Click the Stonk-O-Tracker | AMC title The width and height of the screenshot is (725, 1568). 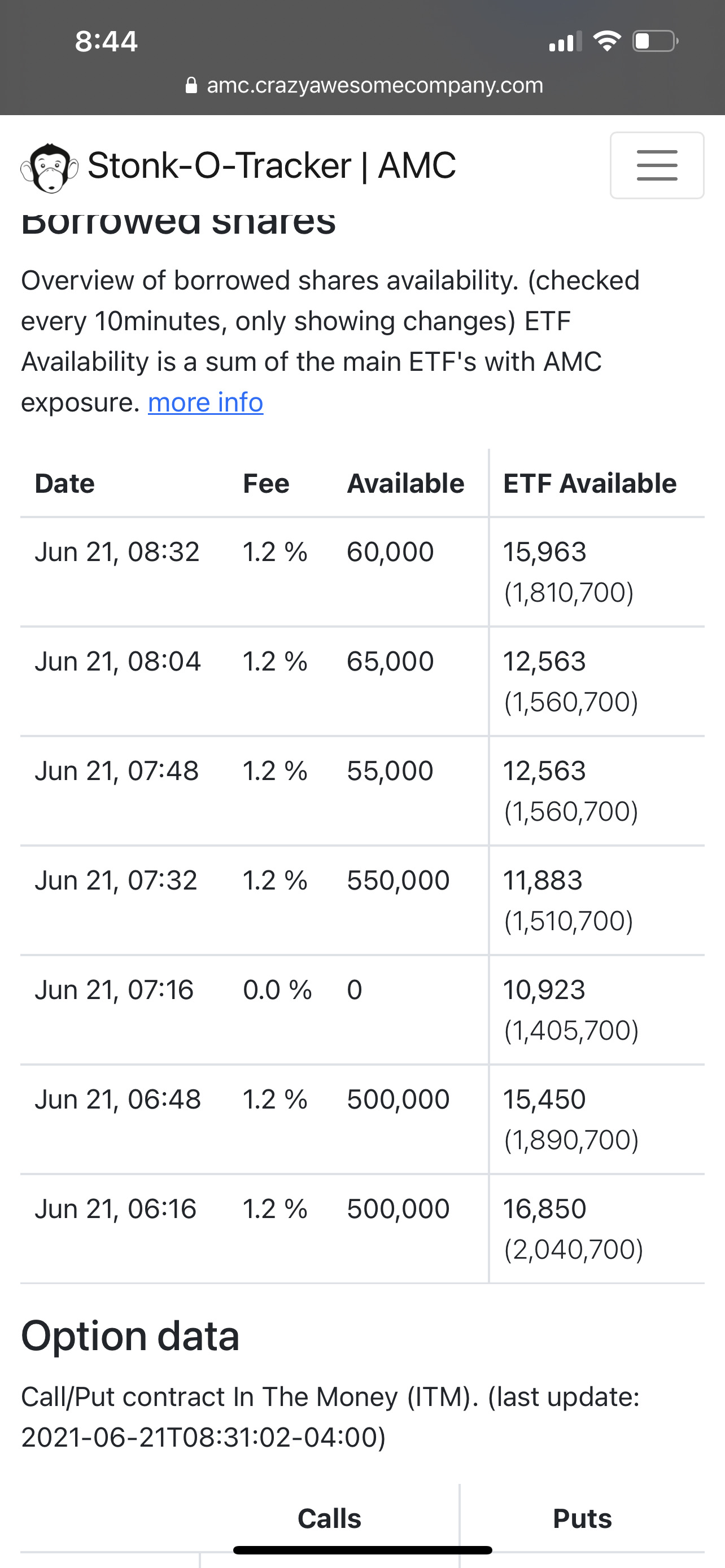click(272, 165)
